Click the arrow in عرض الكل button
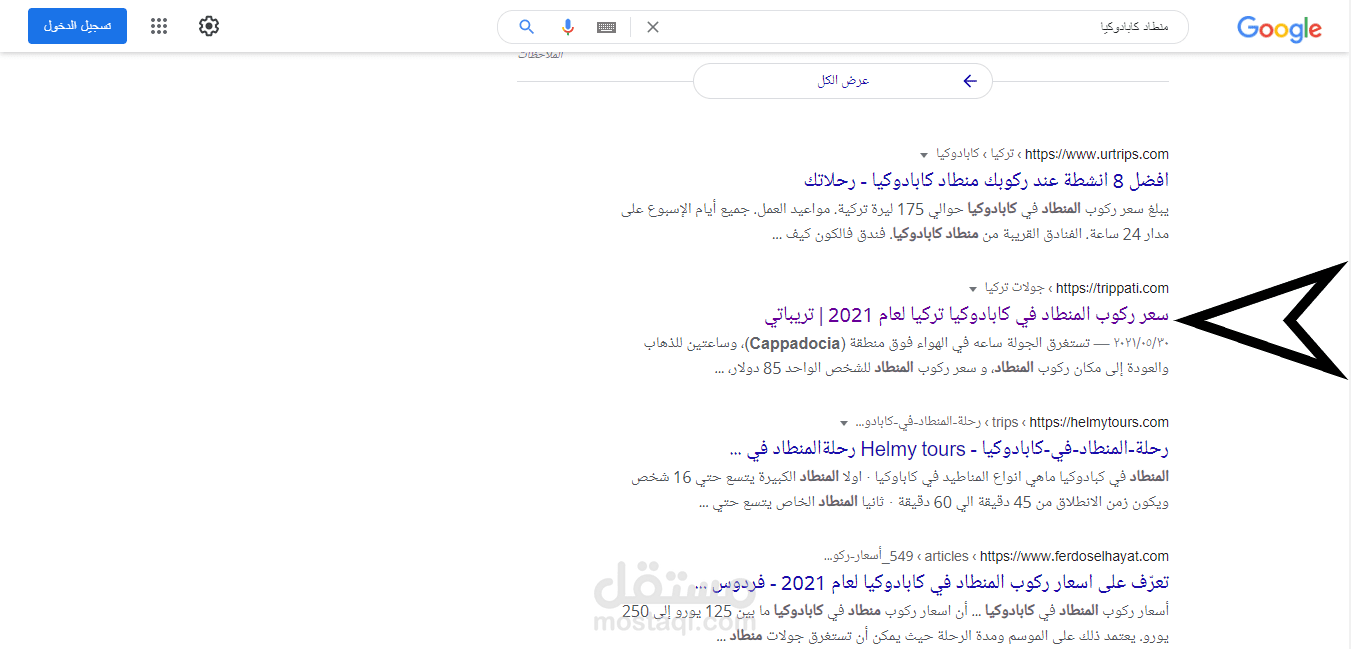 pos(969,81)
